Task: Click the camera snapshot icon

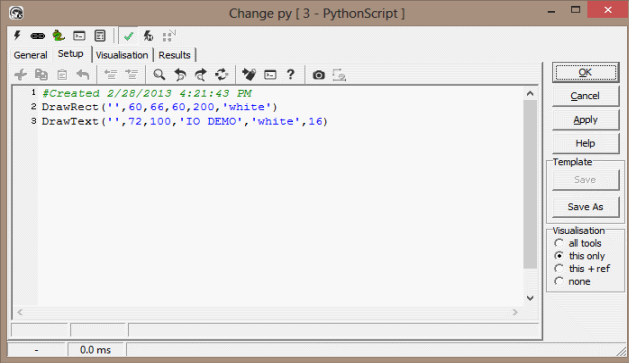Action: coord(319,75)
